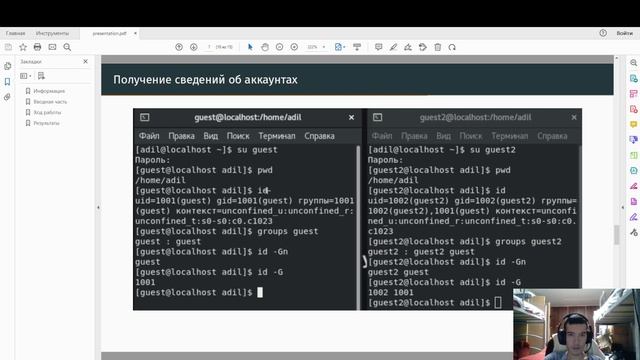Click the Print icon
Screen dimensions: 640x360
coord(38,47)
